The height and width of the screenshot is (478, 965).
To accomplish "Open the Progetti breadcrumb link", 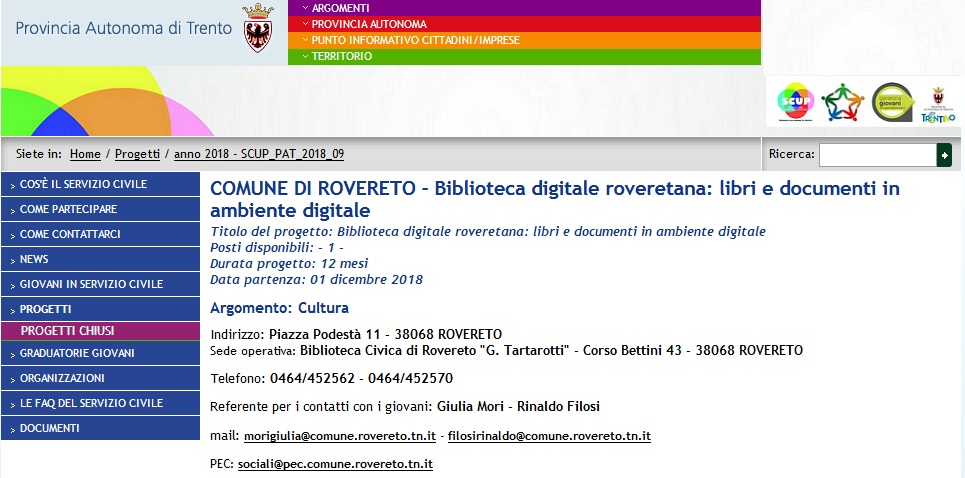I will tap(137, 154).
